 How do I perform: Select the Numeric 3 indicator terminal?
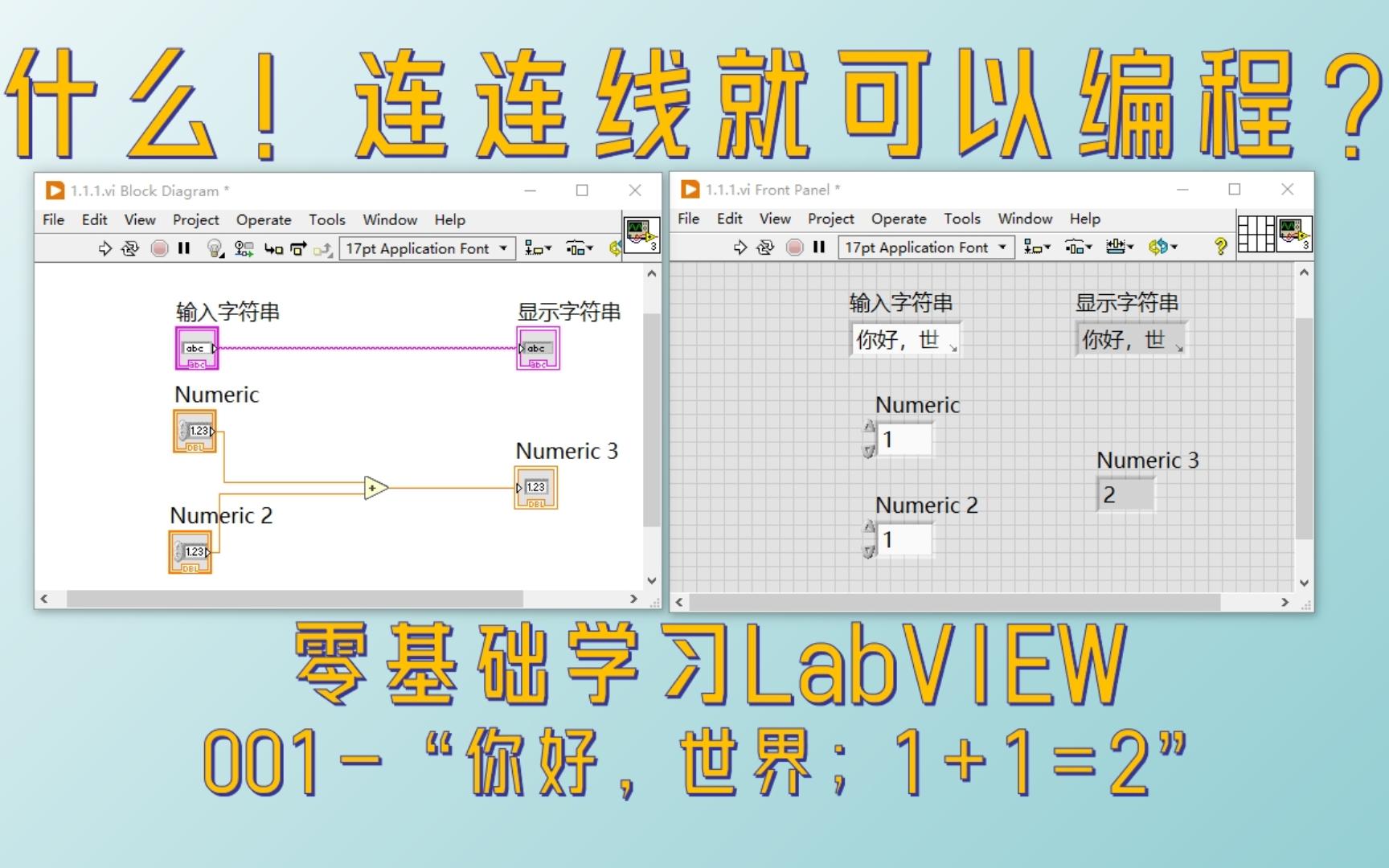[536, 488]
